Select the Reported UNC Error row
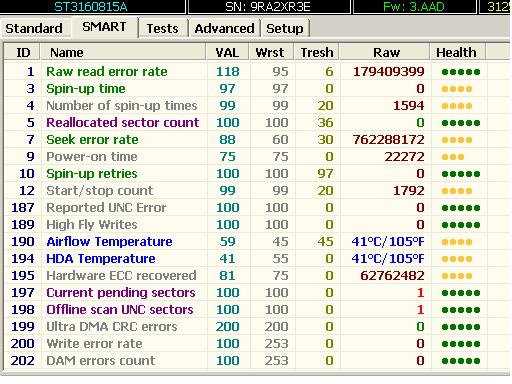Image resolution: width=512 pixels, height=384 pixels. click(x=257, y=207)
